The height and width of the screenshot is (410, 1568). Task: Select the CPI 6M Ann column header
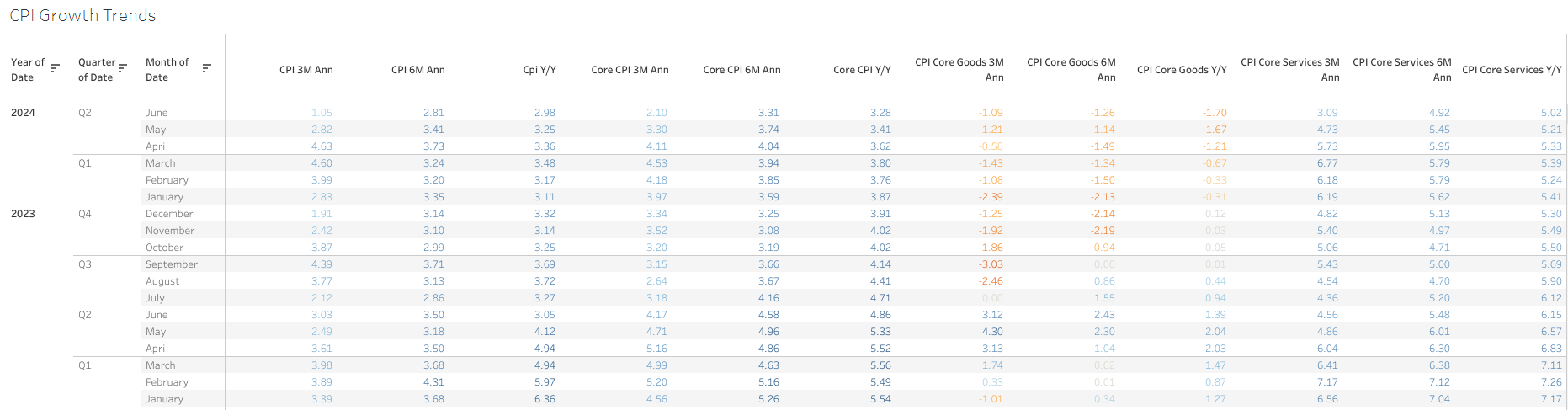click(x=418, y=70)
